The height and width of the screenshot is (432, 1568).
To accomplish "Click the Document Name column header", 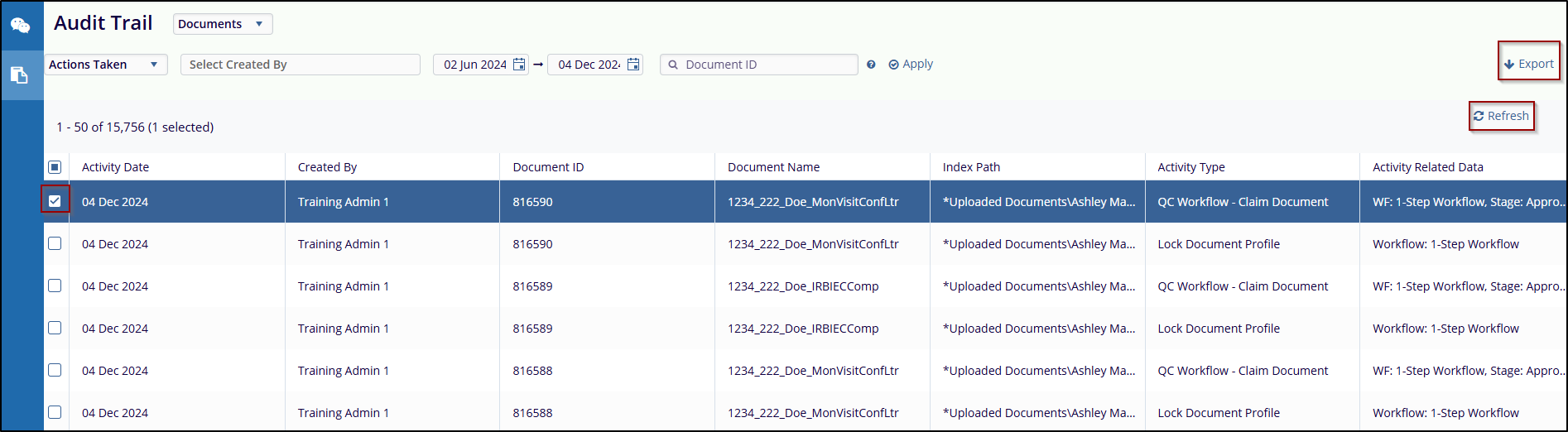I will point(773,167).
